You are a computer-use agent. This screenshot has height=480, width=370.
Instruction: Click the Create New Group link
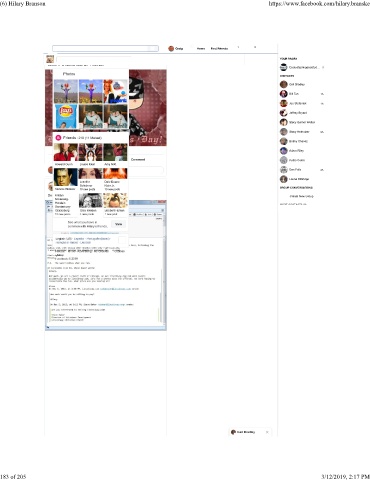point(301,196)
